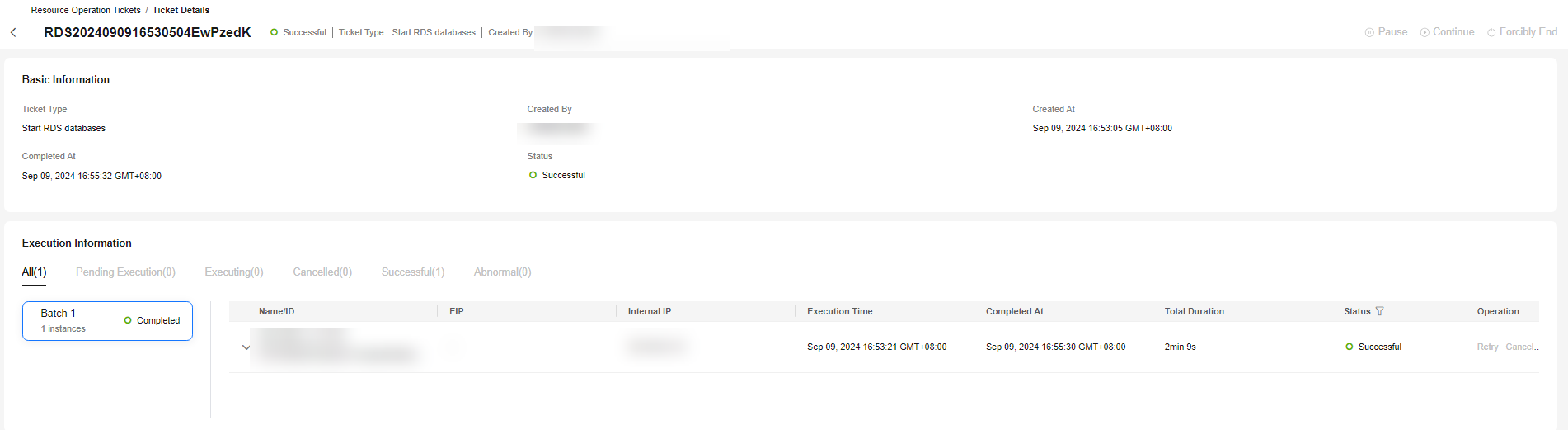The width and height of the screenshot is (1568, 430).
Task: Open the Status column filter icon
Action: 1380,311
